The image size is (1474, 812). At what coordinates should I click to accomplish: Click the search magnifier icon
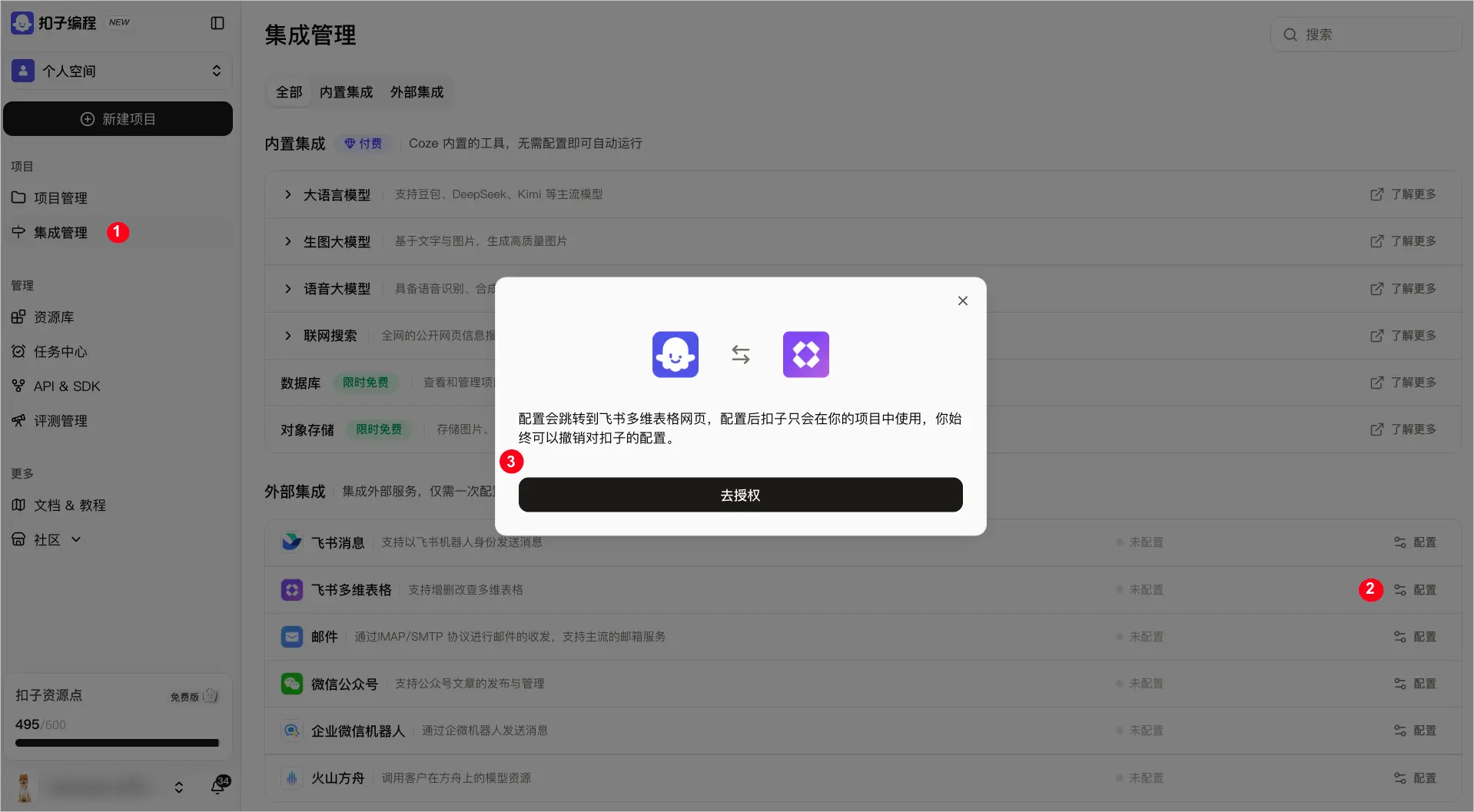1290,35
